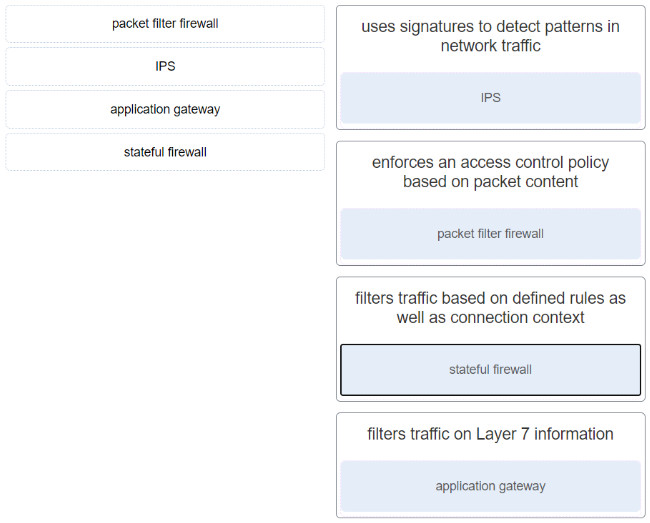650x523 pixels.
Task: Click drop zone under connection context description
Action: coord(490,370)
